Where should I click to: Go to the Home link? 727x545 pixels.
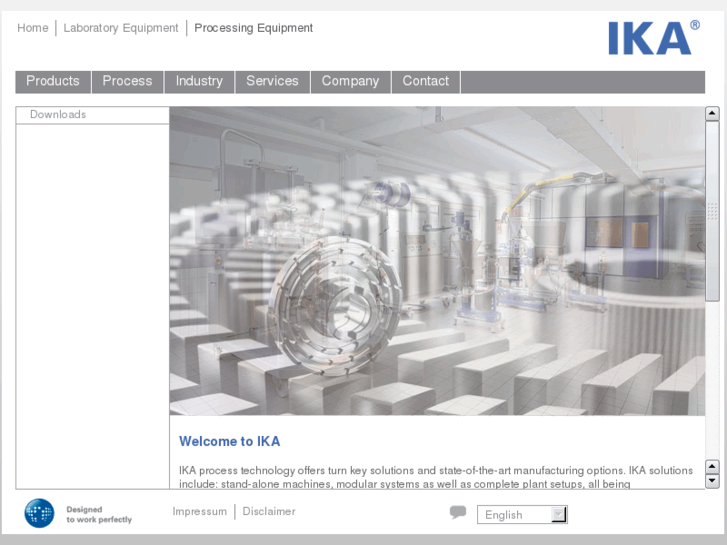point(32,28)
